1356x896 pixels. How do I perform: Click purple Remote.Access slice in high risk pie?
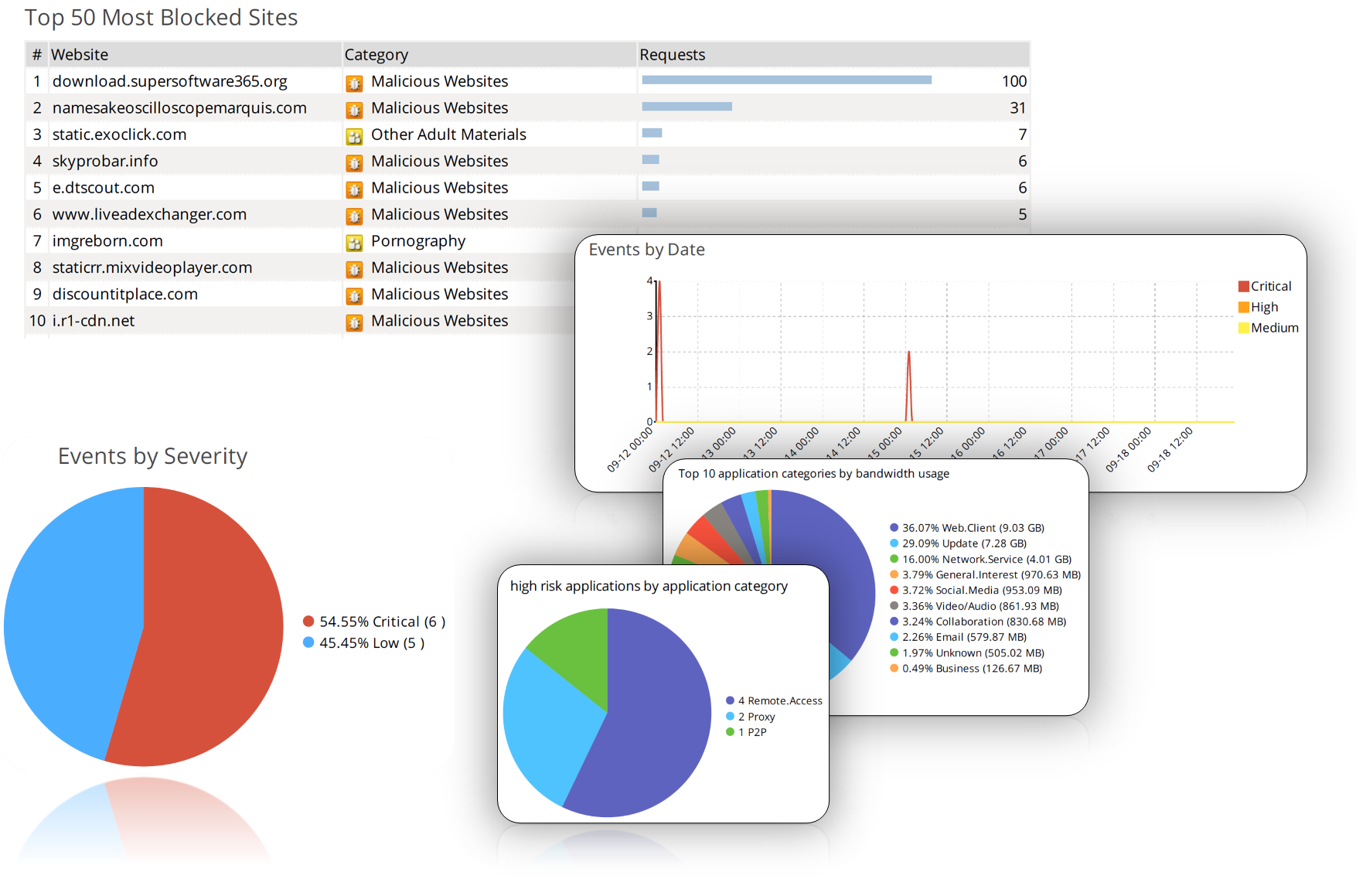tap(657, 719)
